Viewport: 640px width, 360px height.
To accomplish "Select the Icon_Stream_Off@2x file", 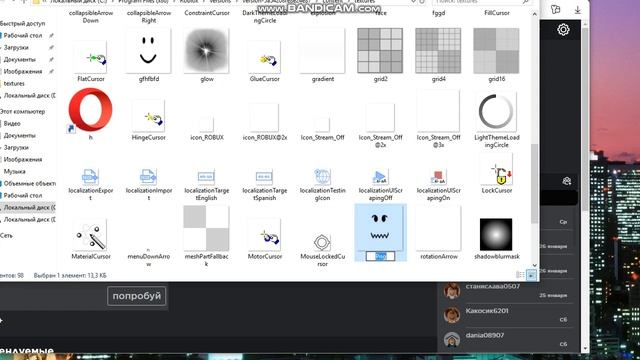I will click(380, 117).
